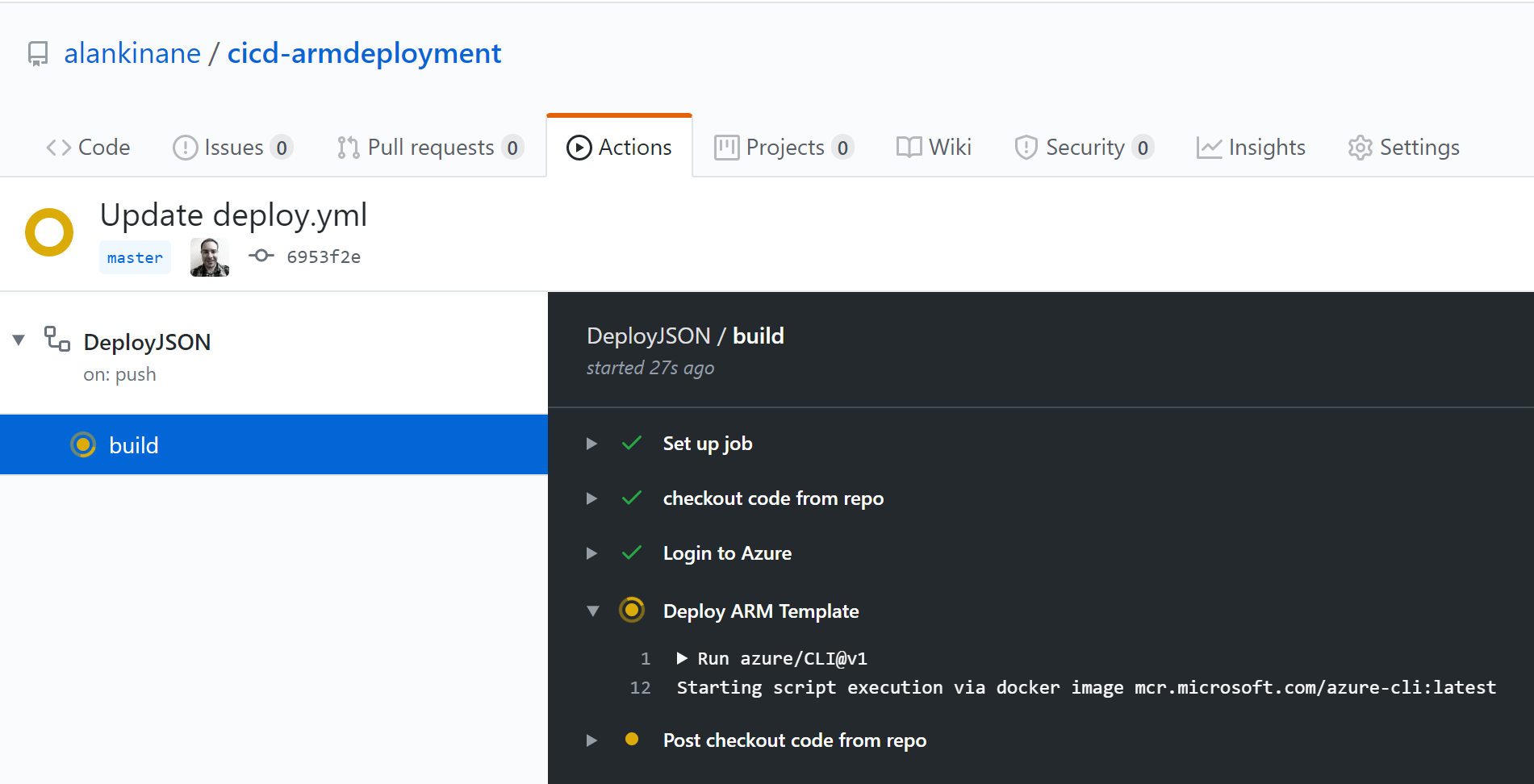Click the Projects count badge 0

pyautogui.click(x=842, y=148)
